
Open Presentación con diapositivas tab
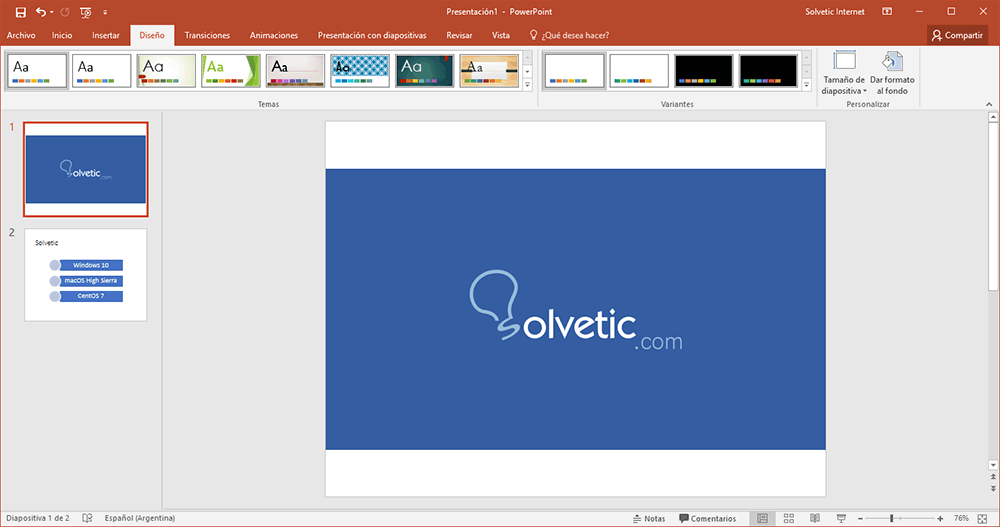[372, 35]
